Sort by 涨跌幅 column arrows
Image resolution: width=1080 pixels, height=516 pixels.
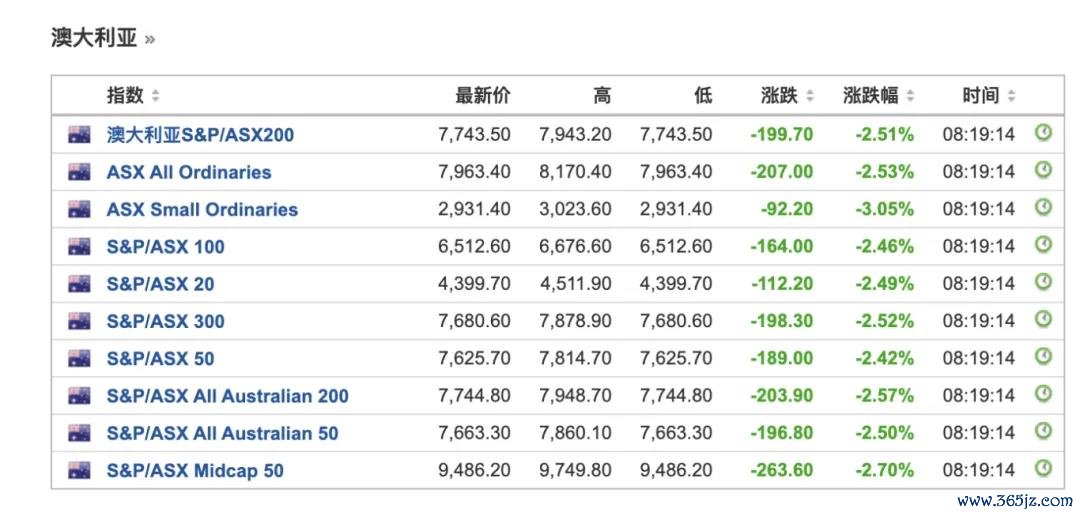pyautogui.click(x=911, y=96)
